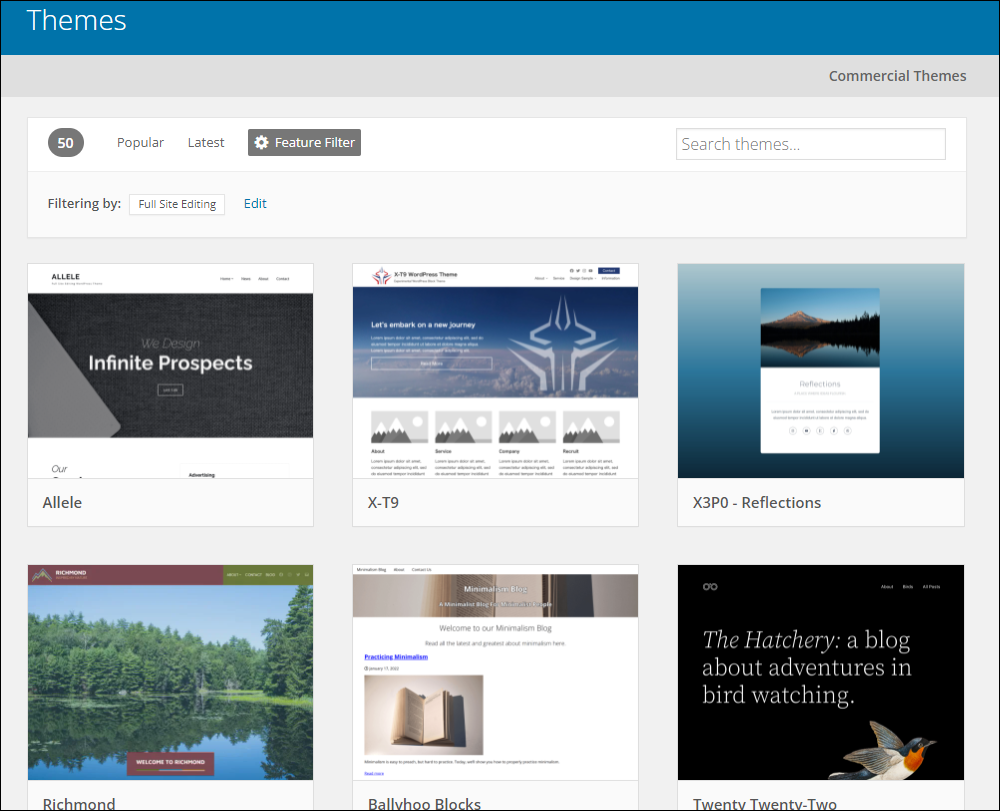Viewport: 1000px width, 811px height.
Task: Switch to the Popular themes tab
Action: [x=140, y=142]
